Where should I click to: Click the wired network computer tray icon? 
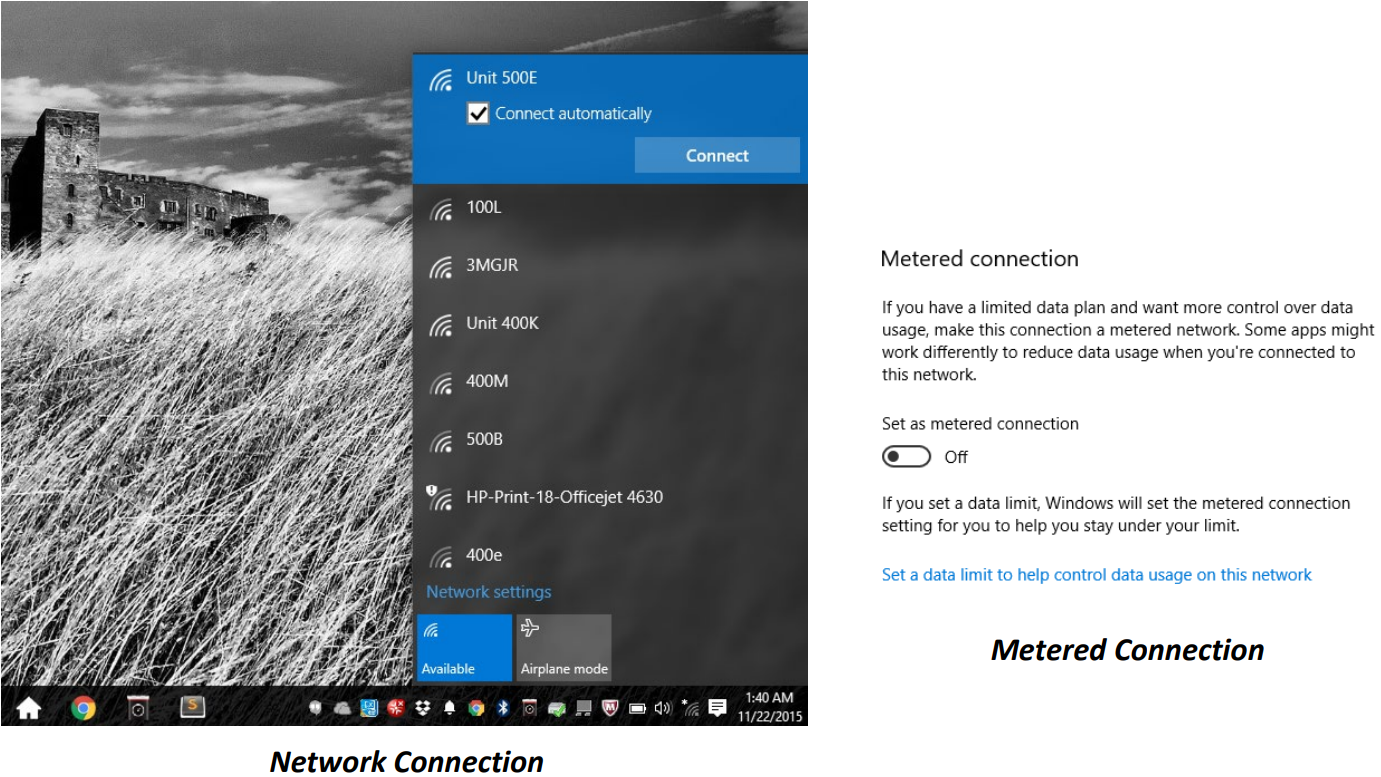pyautogui.click(x=584, y=708)
